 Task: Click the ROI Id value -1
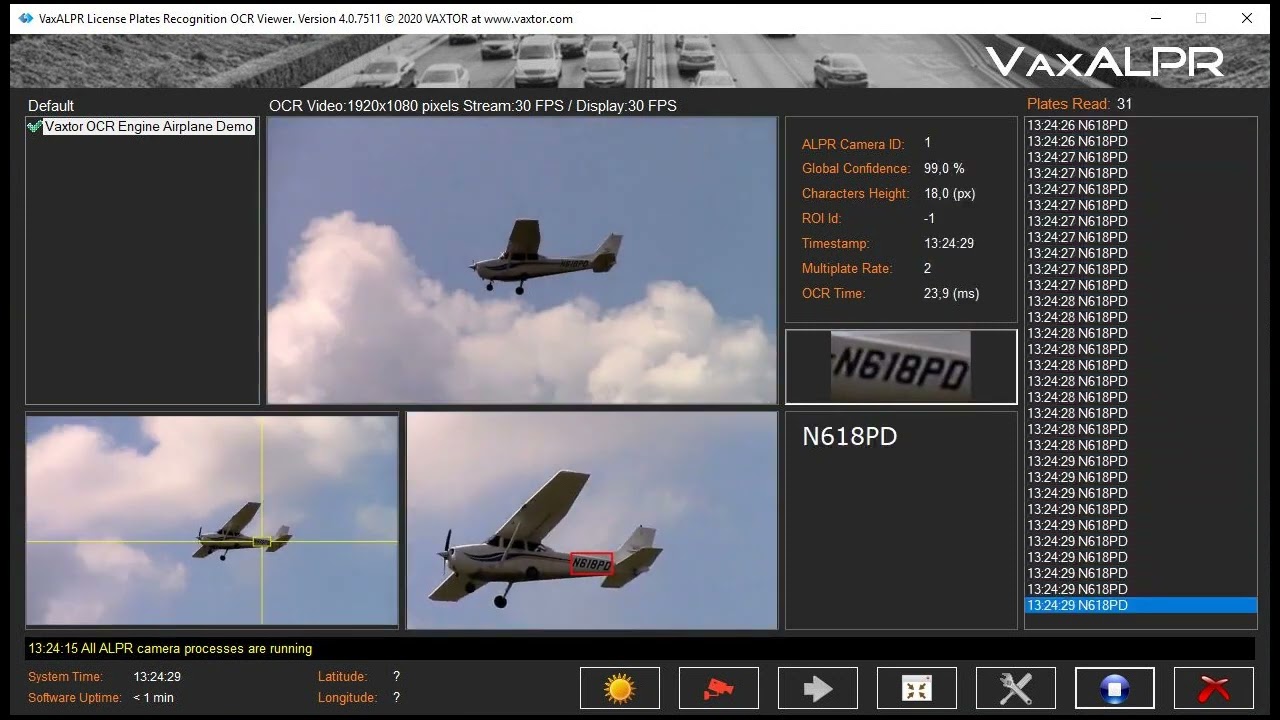click(930, 218)
